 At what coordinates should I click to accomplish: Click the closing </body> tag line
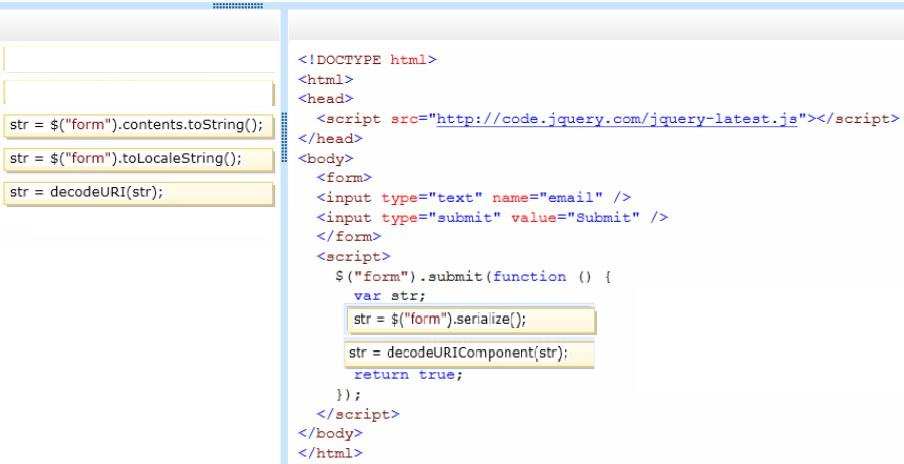330,433
